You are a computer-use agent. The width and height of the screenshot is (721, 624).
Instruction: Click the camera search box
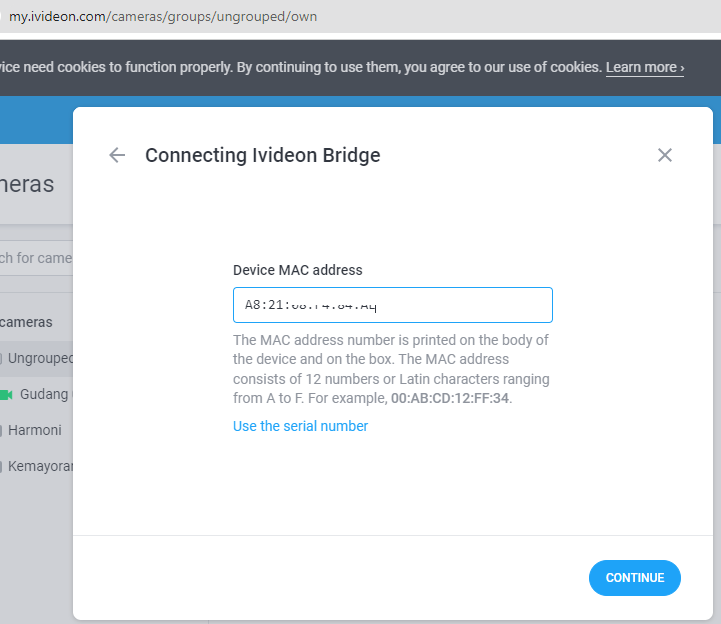(36, 258)
